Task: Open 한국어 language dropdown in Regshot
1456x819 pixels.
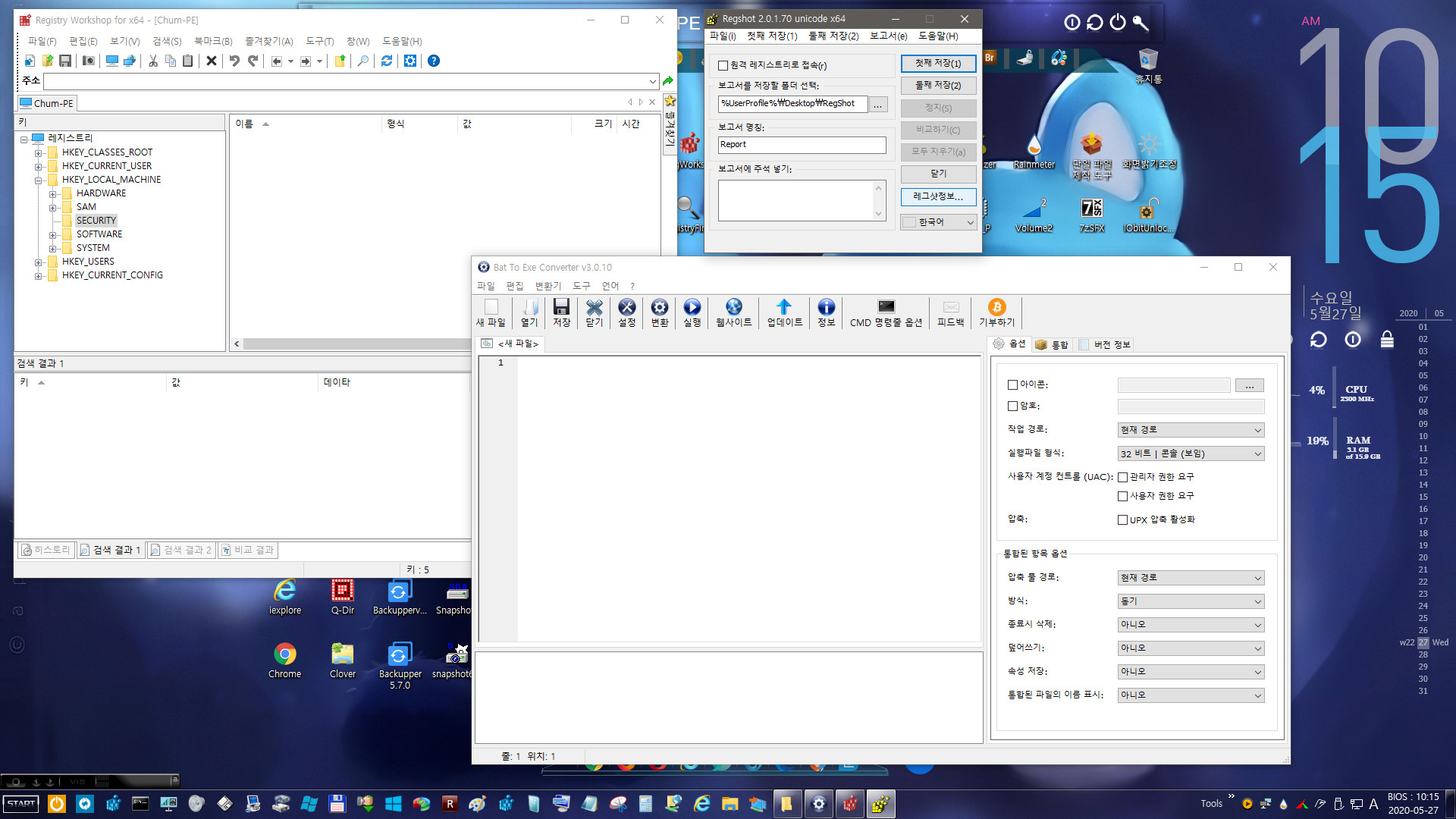Action: (938, 222)
